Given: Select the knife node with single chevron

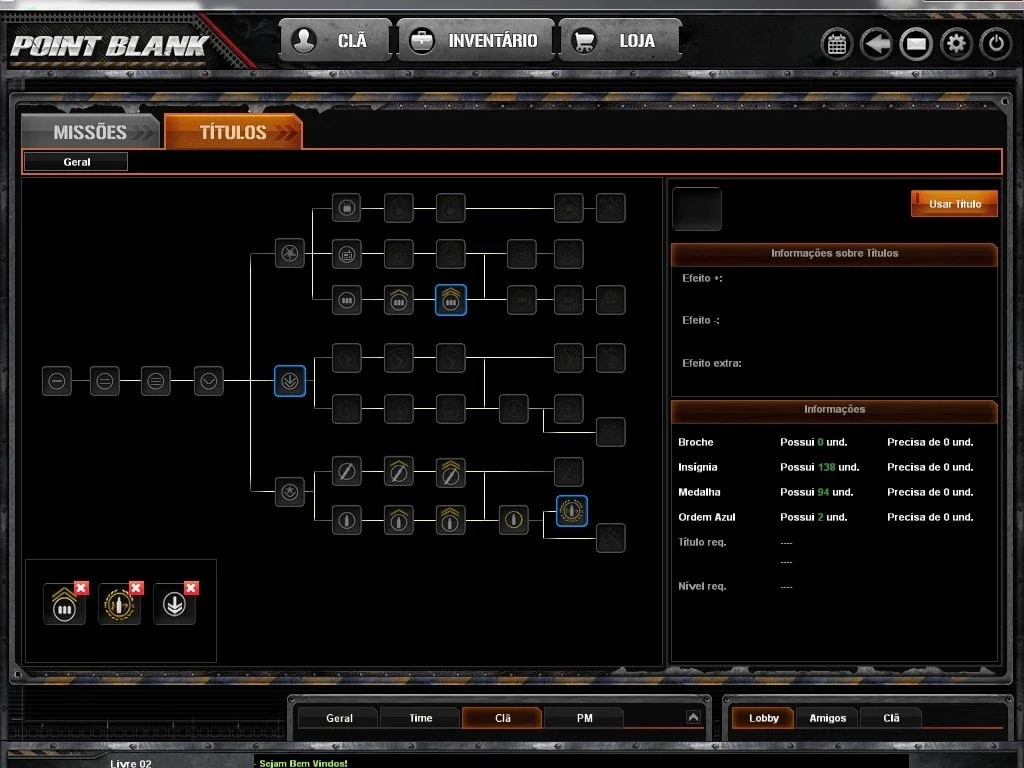Looking at the screenshot, I should (x=398, y=472).
